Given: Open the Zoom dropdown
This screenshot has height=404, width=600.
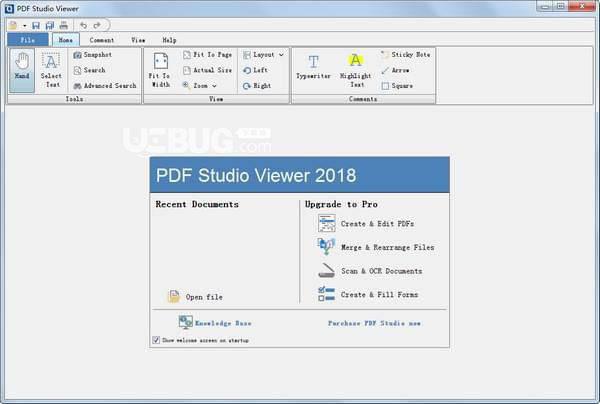Looking at the screenshot, I should pos(200,86).
